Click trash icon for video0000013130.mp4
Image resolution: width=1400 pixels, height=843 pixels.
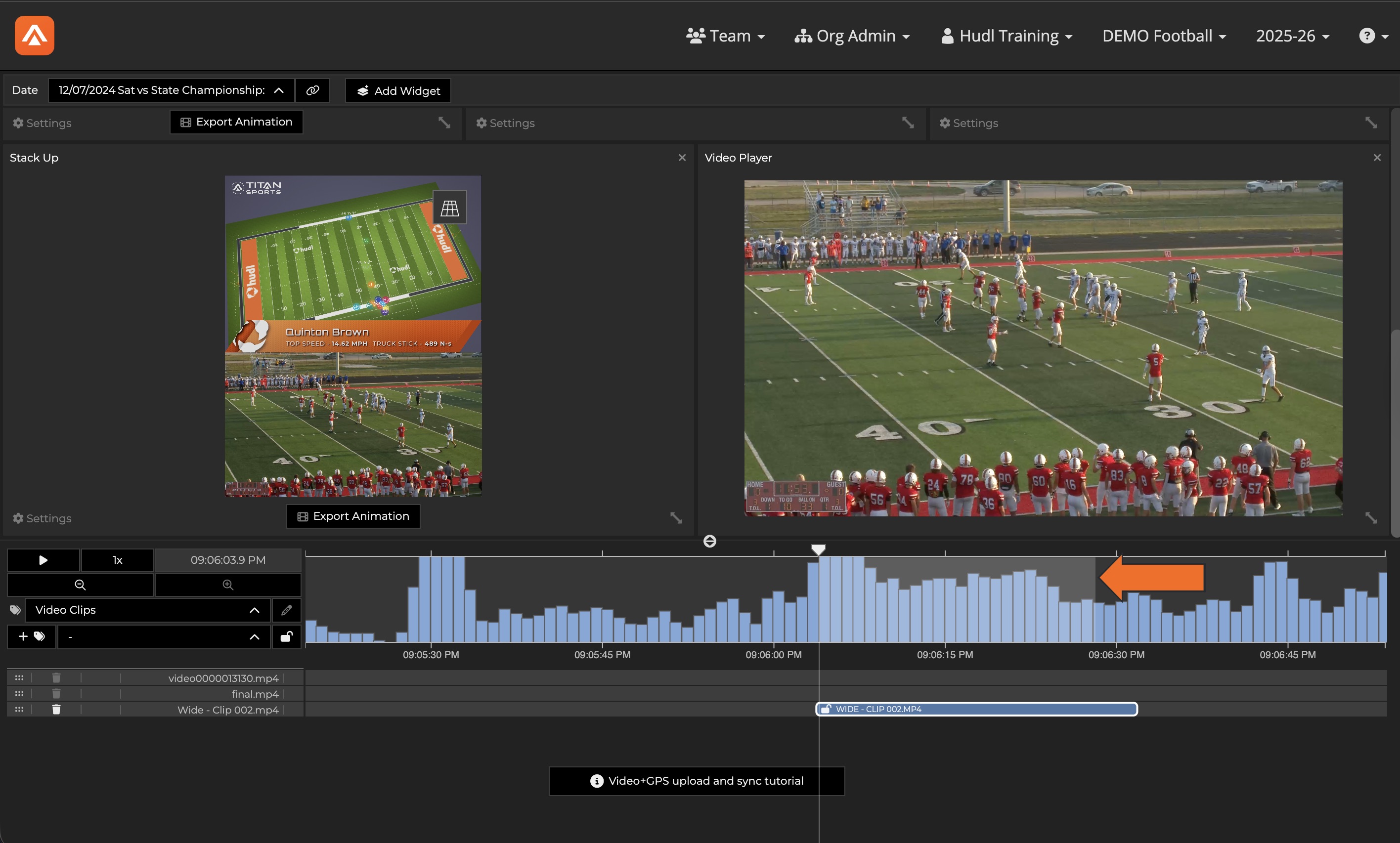point(56,677)
